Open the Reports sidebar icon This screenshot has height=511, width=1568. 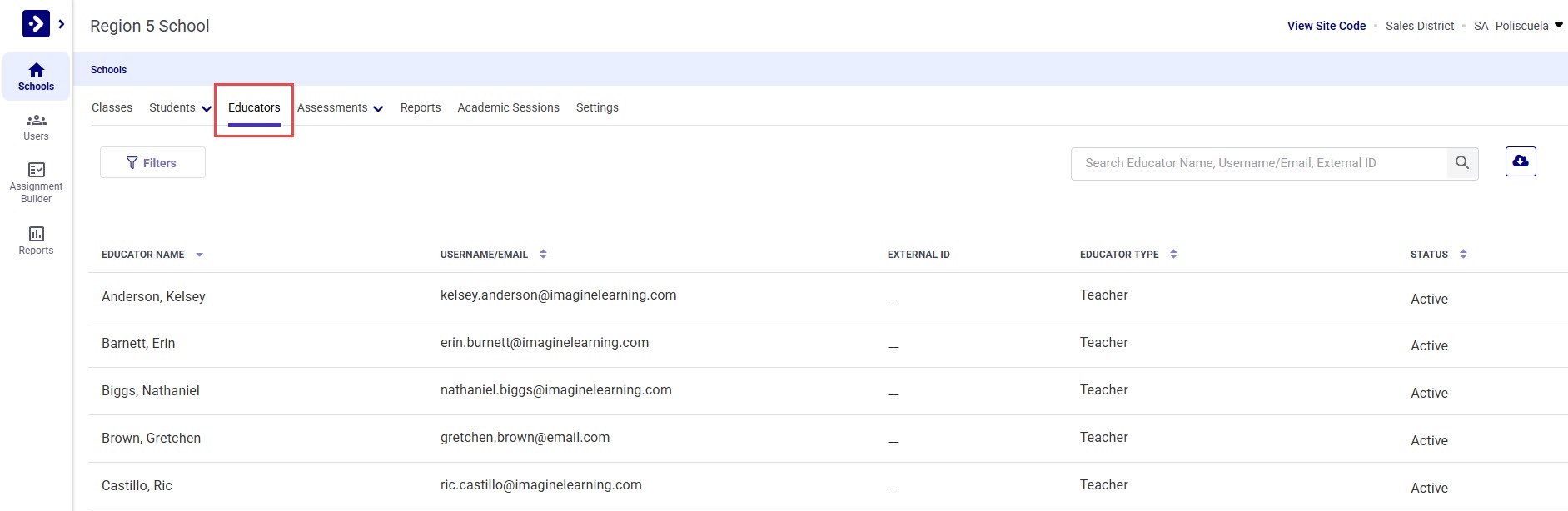36,240
